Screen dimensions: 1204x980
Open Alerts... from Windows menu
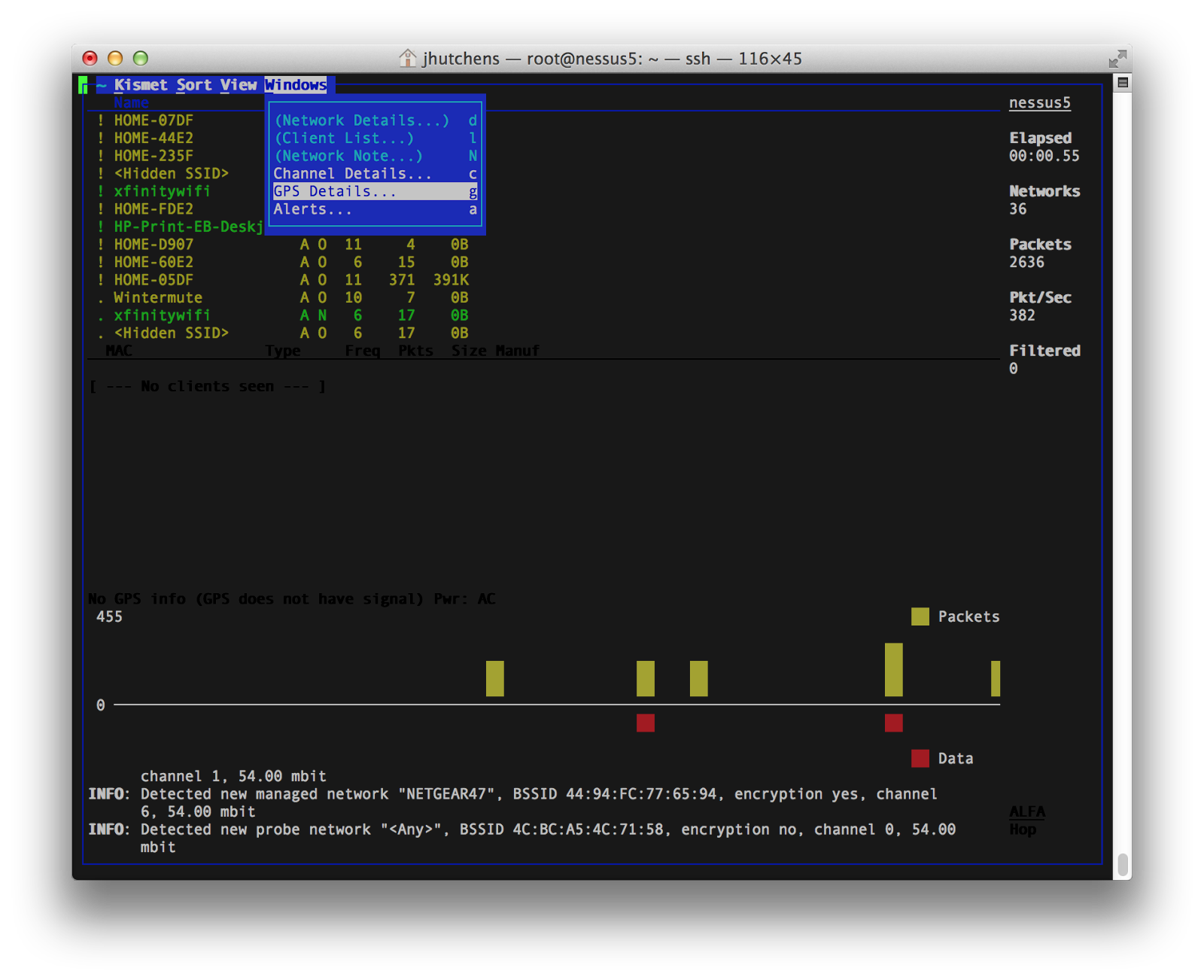click(x=375, y=209)
